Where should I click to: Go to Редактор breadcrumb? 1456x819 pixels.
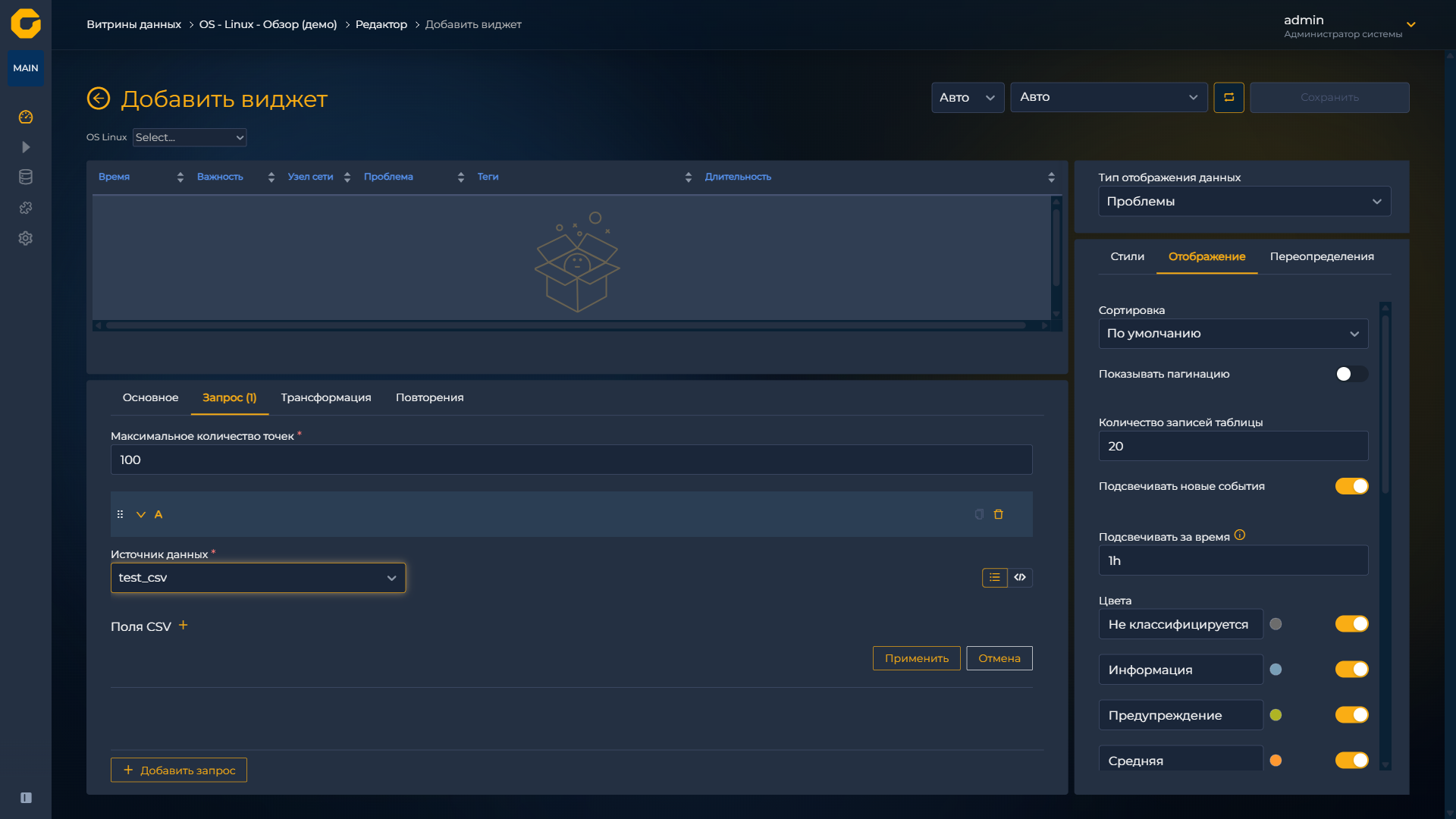coord(381,24)
